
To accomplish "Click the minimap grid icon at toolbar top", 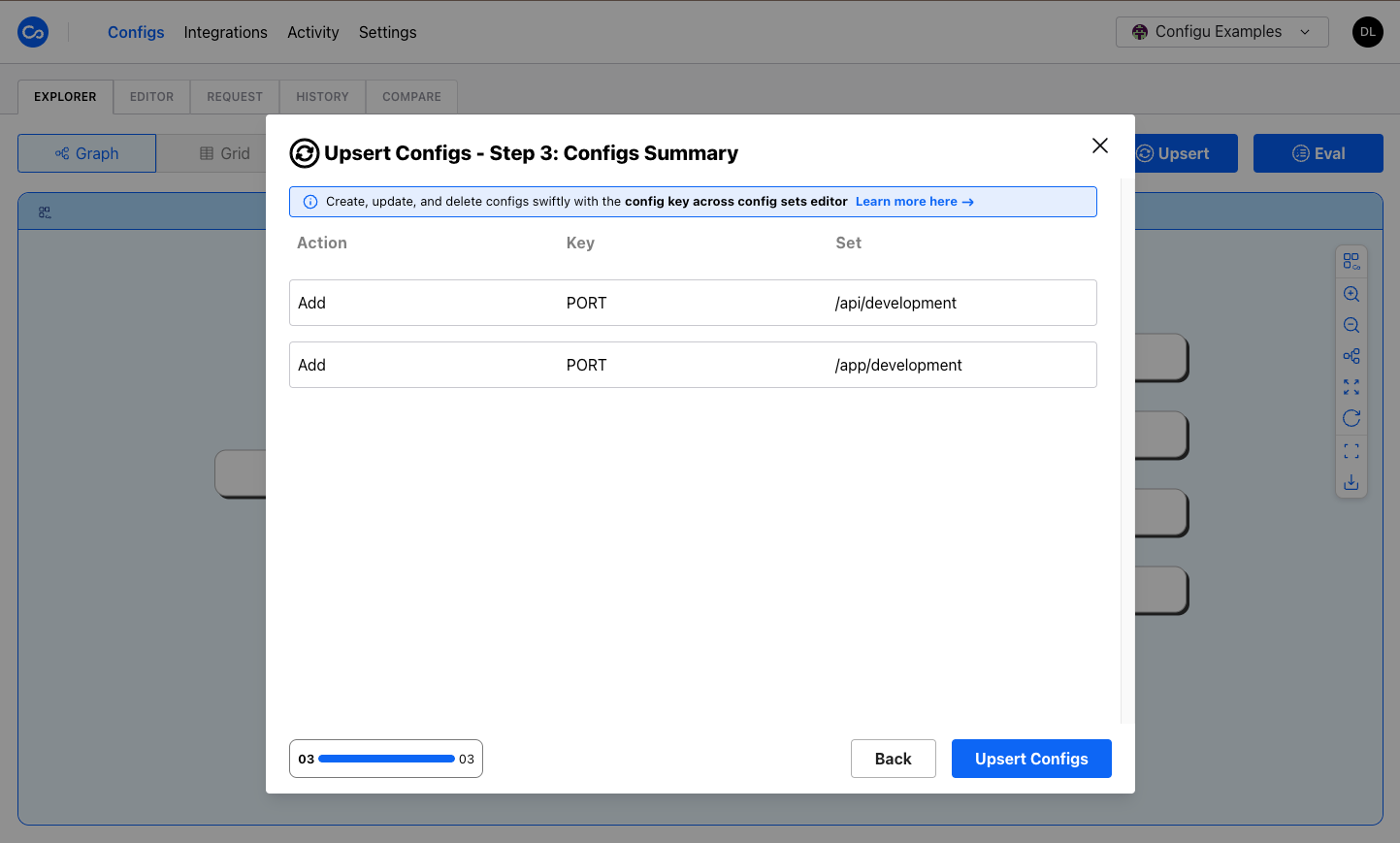I will pos(1351,261).
